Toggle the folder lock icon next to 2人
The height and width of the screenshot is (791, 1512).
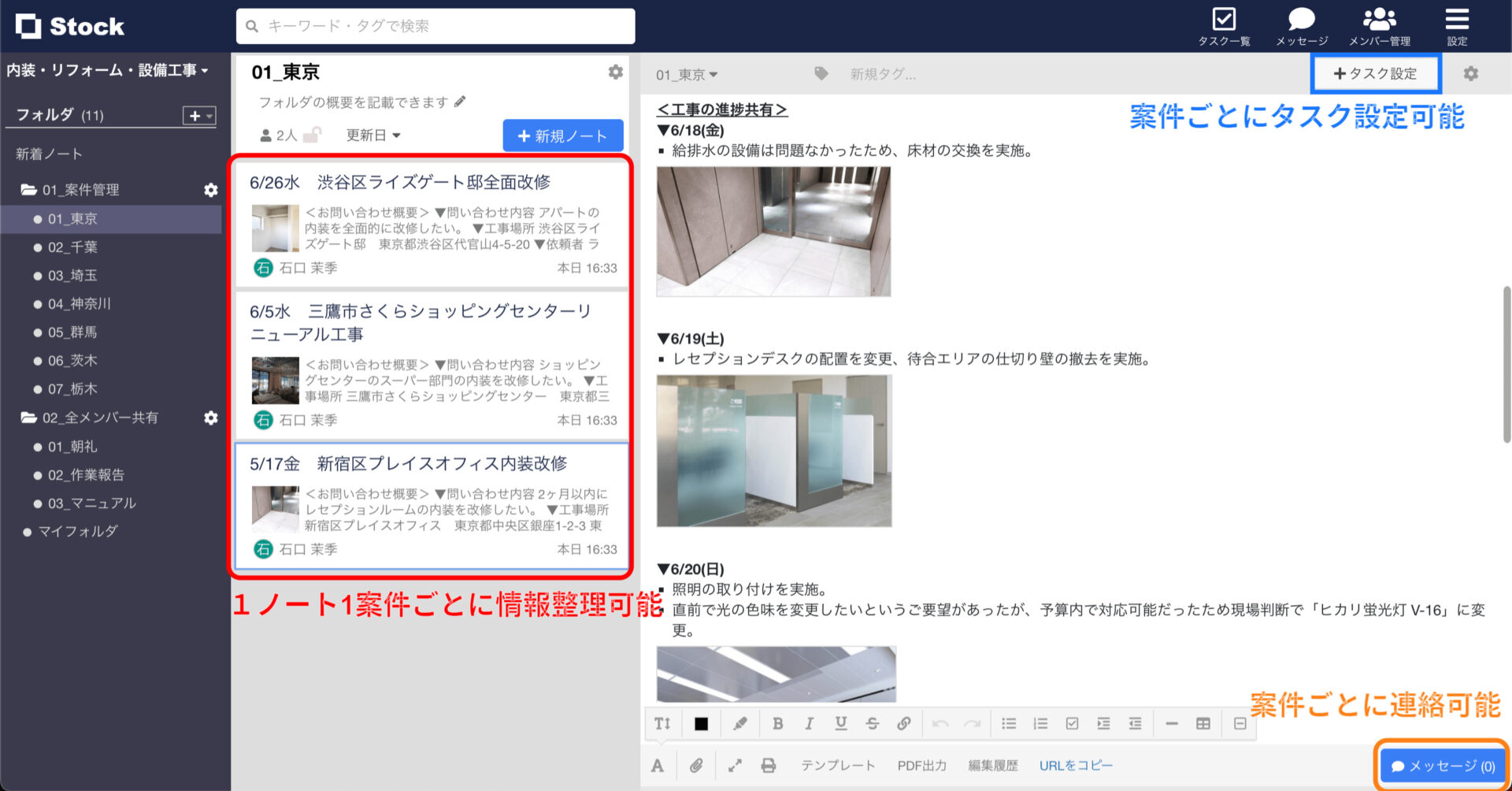tap(313, 135)
